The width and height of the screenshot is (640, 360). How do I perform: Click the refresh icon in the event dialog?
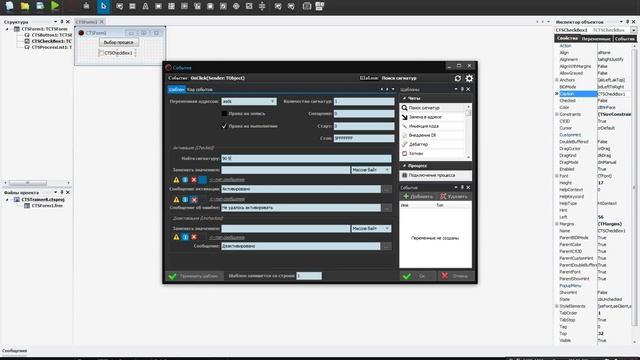[x=458, y=78]
